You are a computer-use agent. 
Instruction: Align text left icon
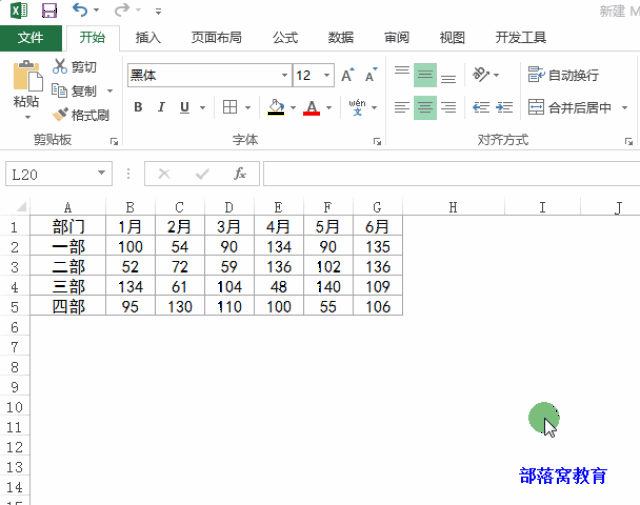tap(402, 108)
